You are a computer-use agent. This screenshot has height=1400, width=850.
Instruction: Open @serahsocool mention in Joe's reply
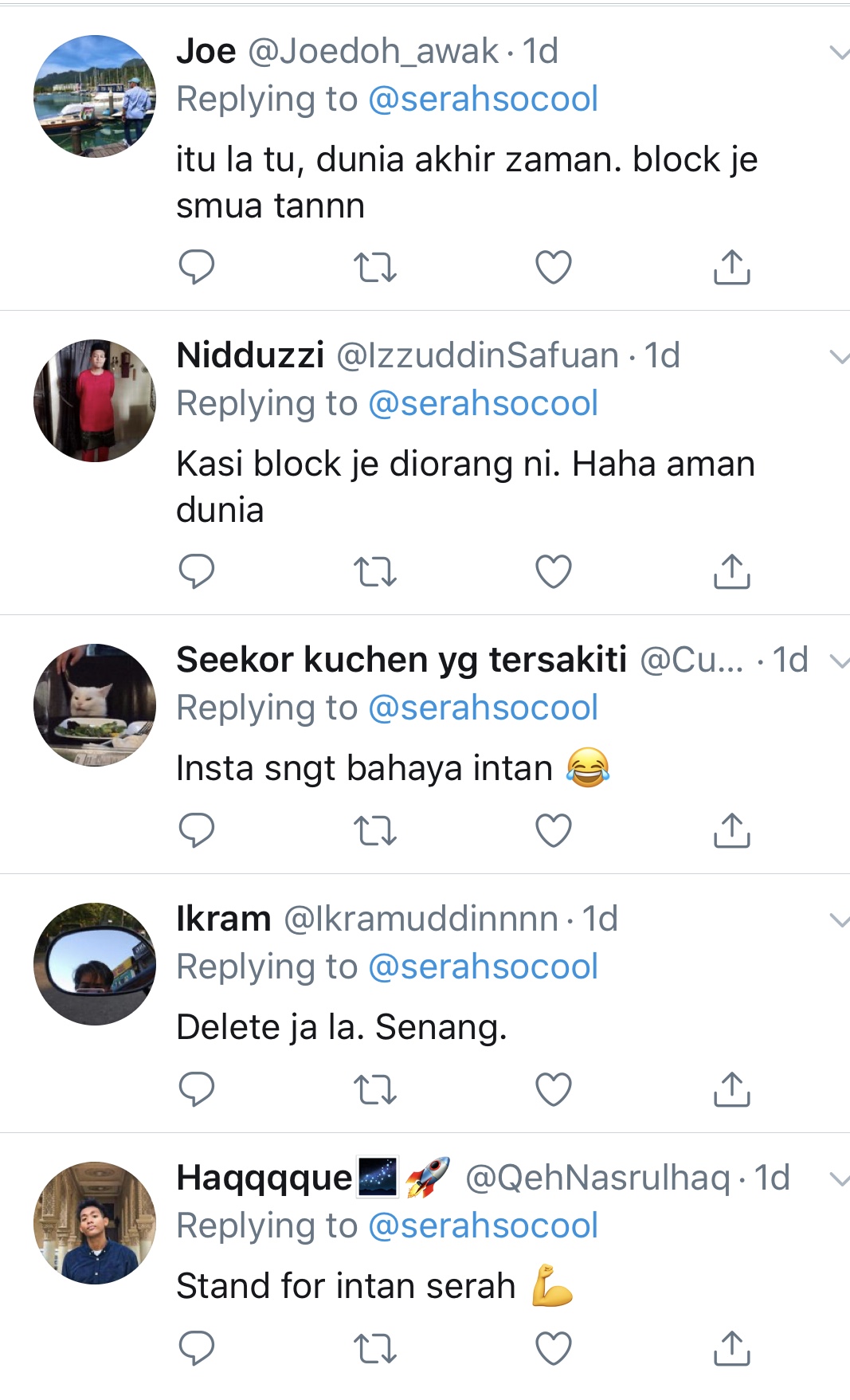pyautogui.click(x=483, y=100)
